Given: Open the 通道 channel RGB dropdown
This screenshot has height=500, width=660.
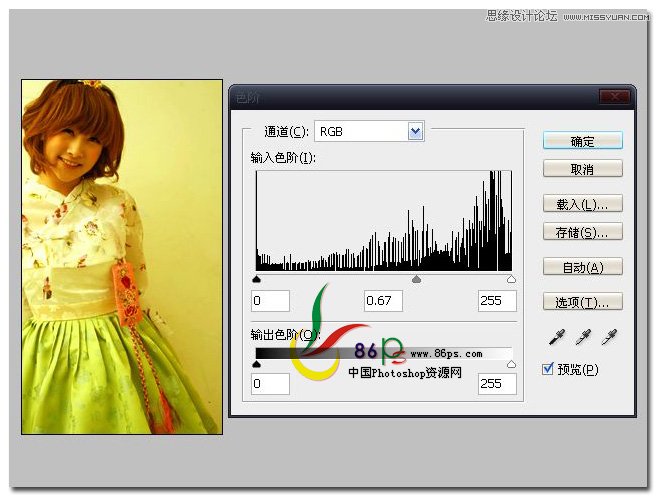Looking at the screenshot, I should 369,132.
